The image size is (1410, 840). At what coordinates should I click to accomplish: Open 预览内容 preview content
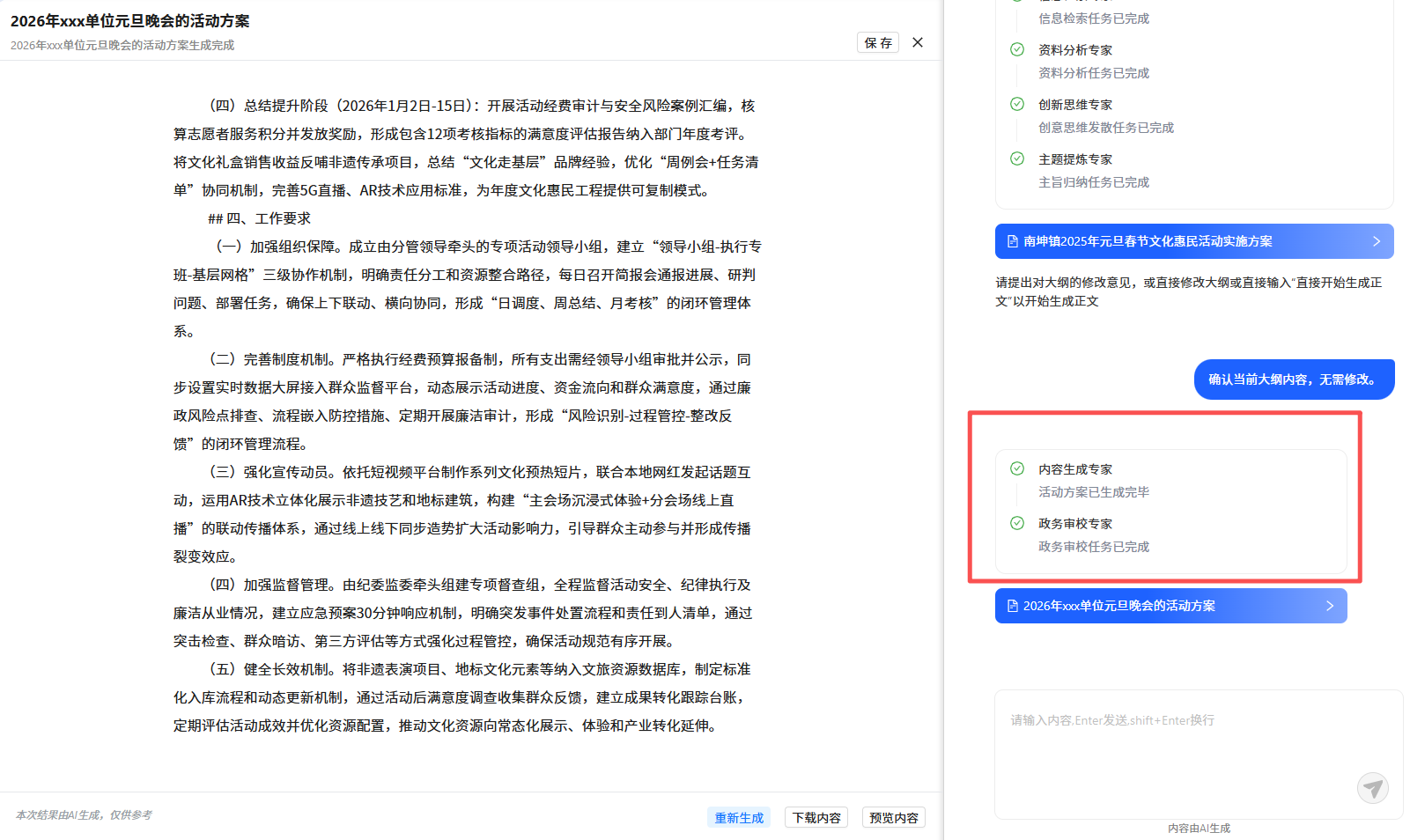click(x=893, y=818)
